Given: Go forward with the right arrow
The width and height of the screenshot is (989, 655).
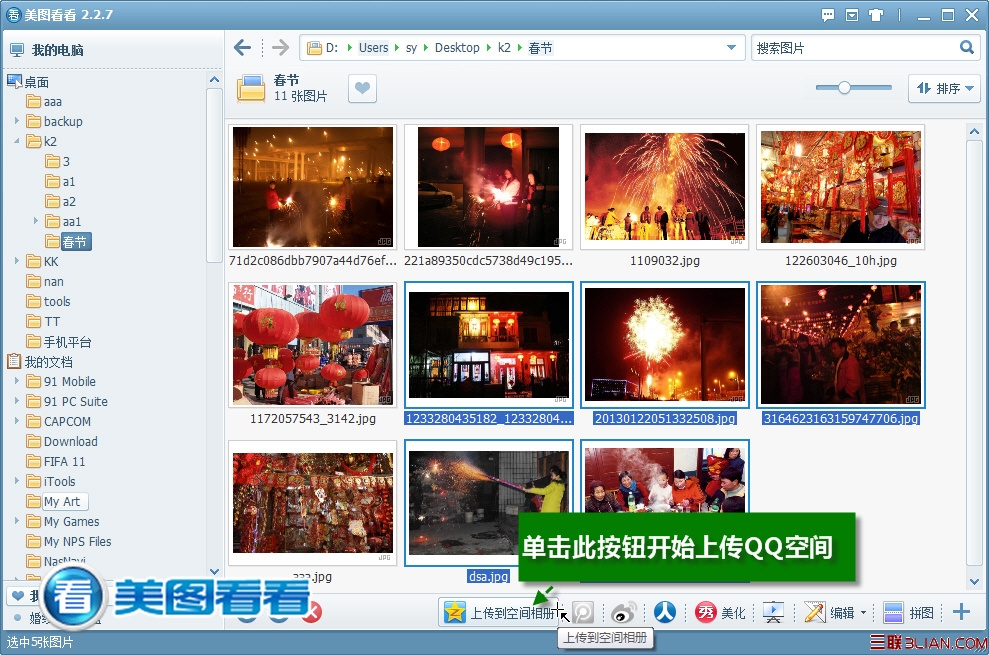Looking at the screenshot, I should [280, 47].
